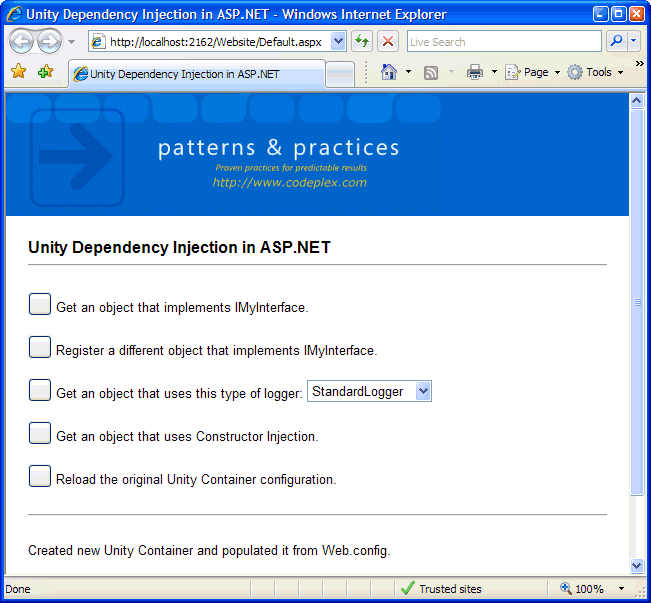
Task: Expand the address bar history dropdown
Action: point(338,41)
